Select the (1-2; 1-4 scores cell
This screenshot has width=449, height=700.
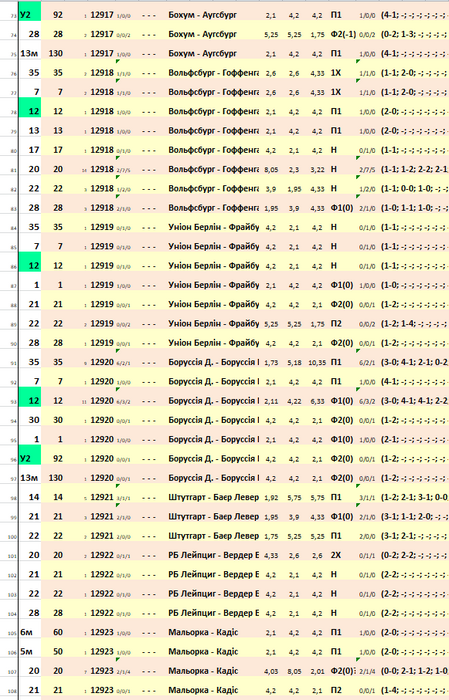point(415,324)
